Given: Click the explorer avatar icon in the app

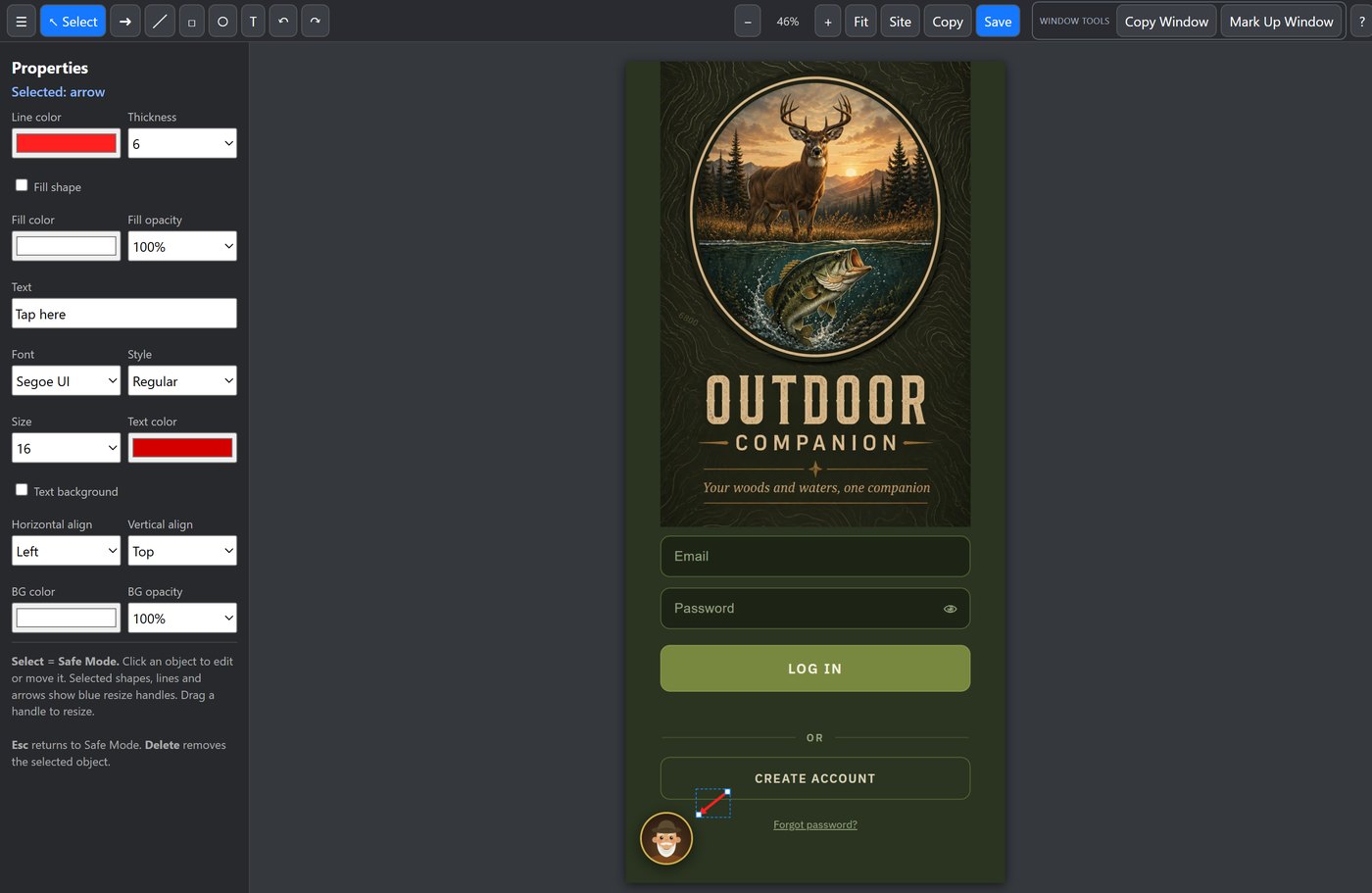Looking at the screenshot, I should click(x=666, y=838).
